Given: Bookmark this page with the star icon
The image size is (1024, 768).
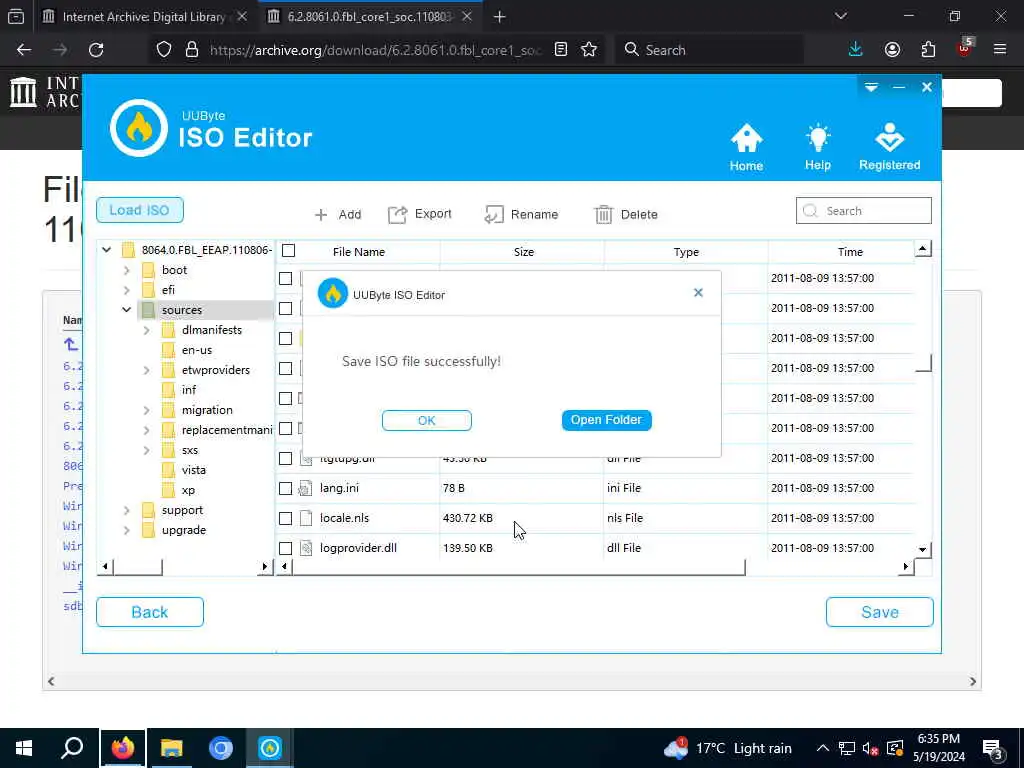Looking at the screenshot, I should pos(589,50).
